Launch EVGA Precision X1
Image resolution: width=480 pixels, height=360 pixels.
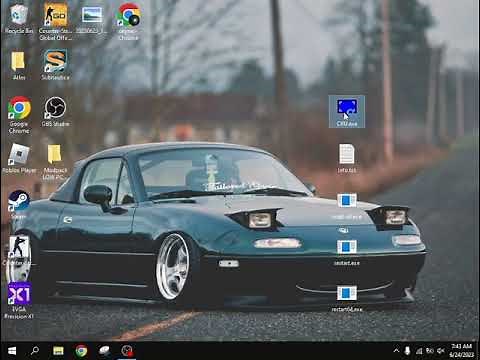pyautogui.click(x=19, y=301)
